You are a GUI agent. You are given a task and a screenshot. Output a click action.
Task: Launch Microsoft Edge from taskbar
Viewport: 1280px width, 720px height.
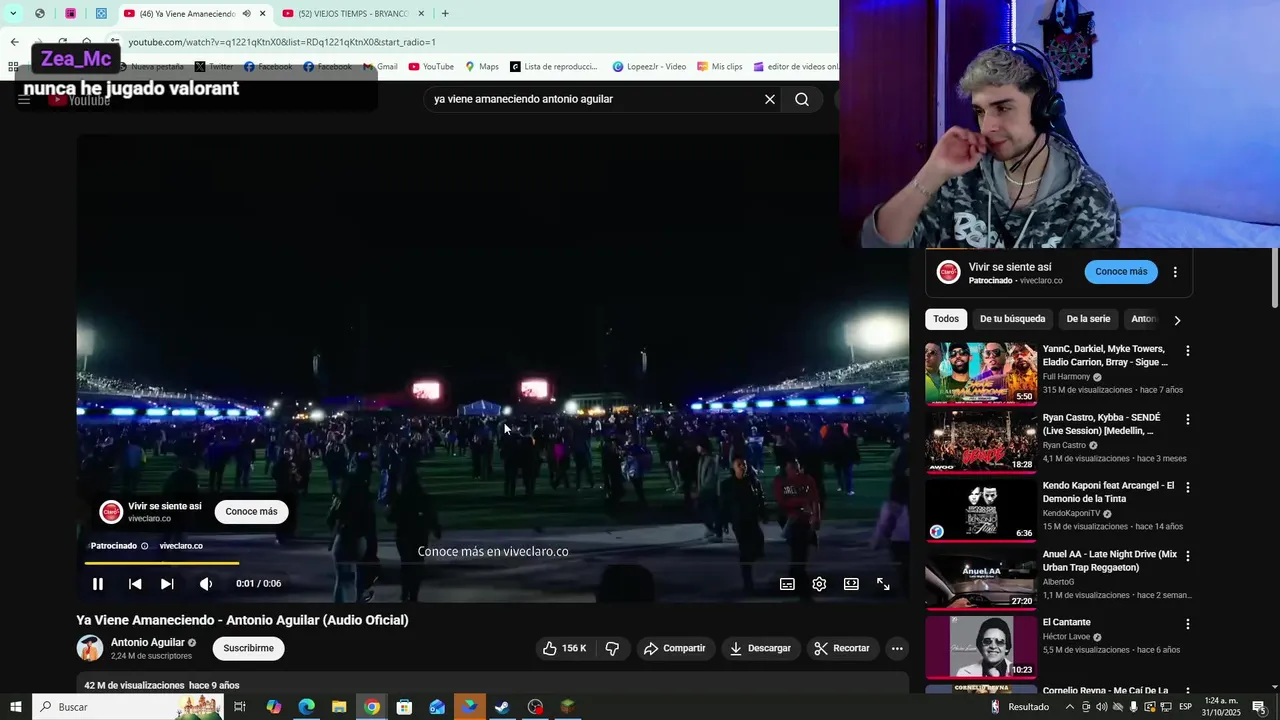point(306,707)
